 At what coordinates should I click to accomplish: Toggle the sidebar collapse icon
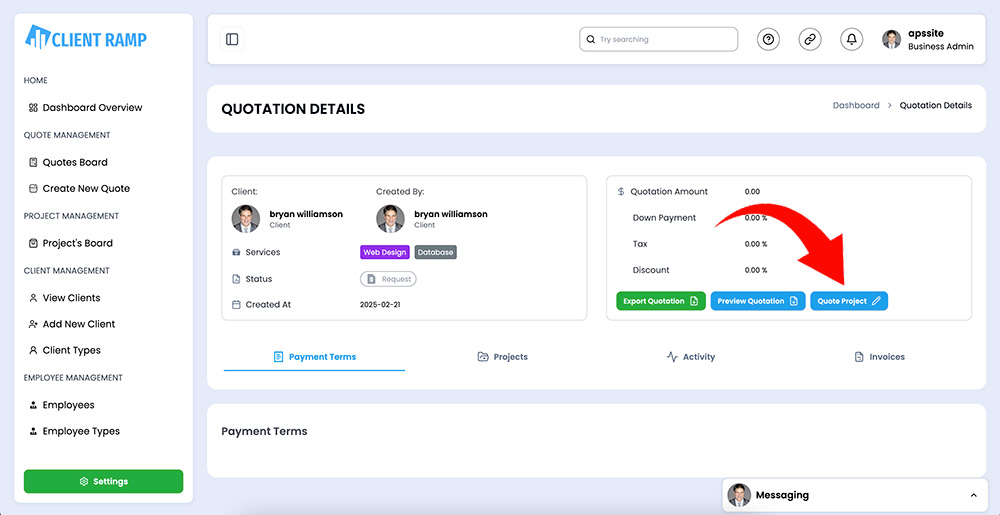(232, 40)
